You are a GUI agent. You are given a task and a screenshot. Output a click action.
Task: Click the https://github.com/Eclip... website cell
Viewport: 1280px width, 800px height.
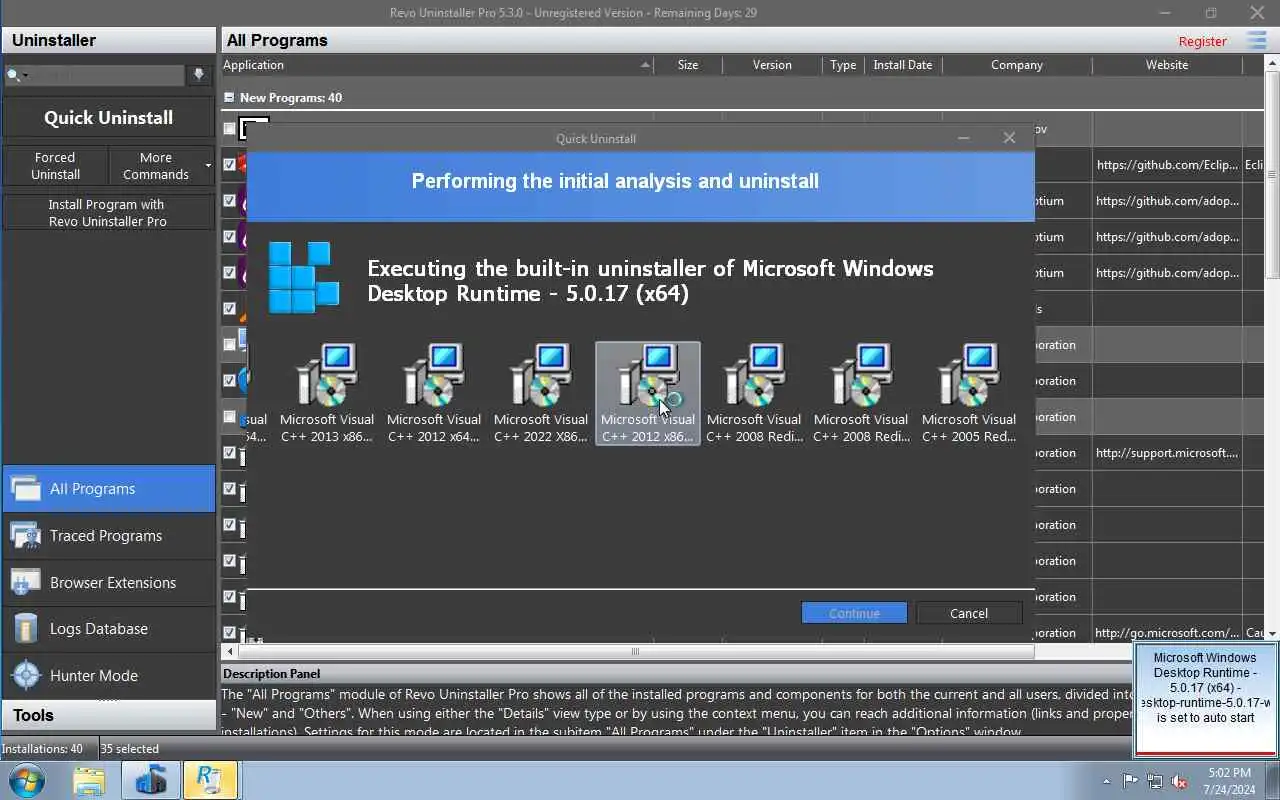click(1167, 165)
